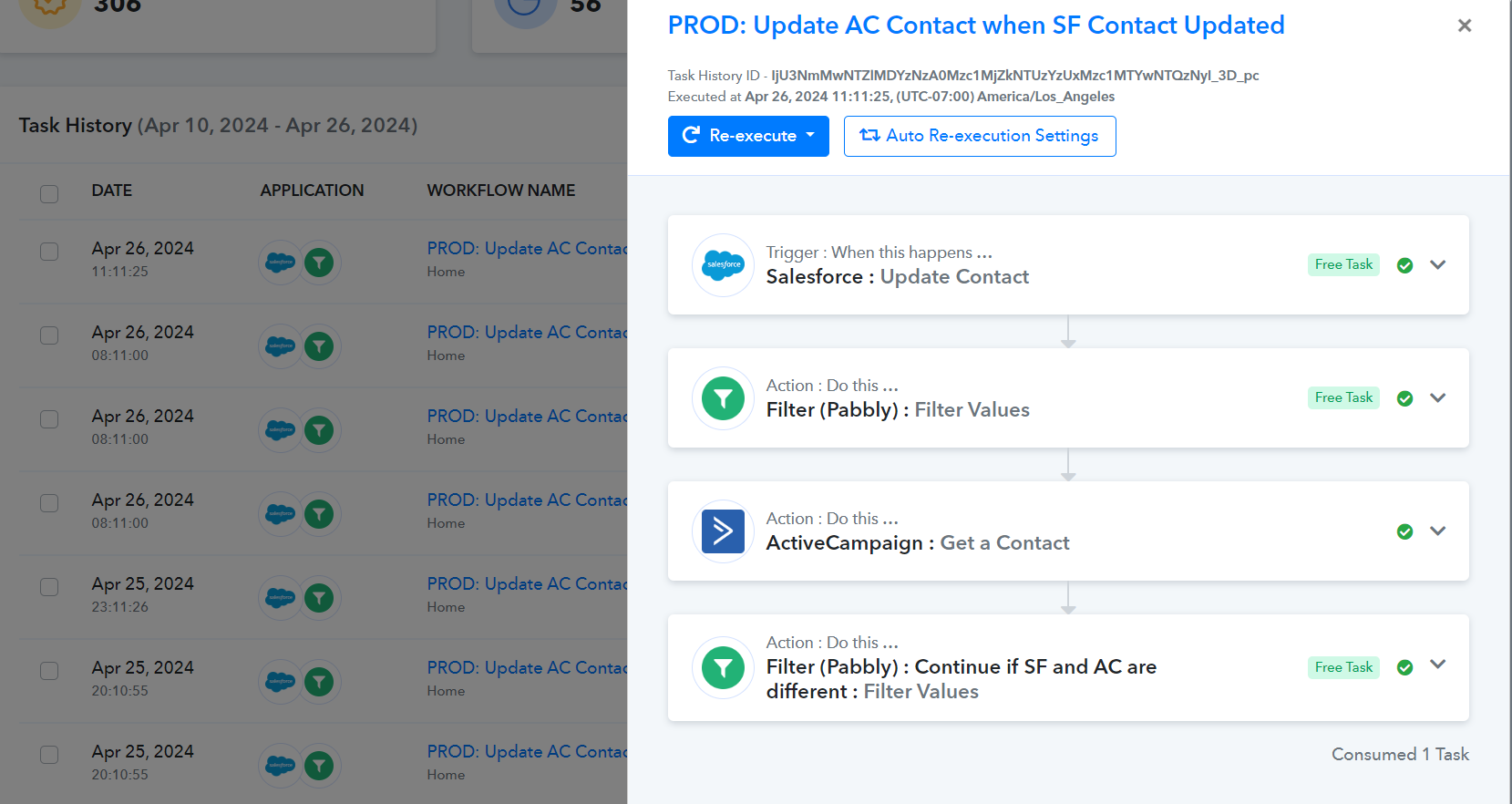Screen dimensions: 1512x804
Task: Select checkbox for Apr 25 23:11:26 task
Action: click(49, 586)
